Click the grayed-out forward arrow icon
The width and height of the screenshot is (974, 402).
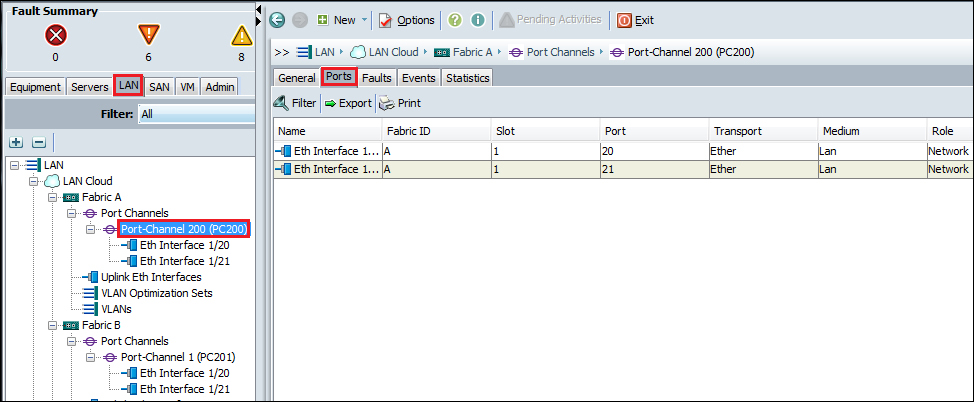tap(299, 20)
